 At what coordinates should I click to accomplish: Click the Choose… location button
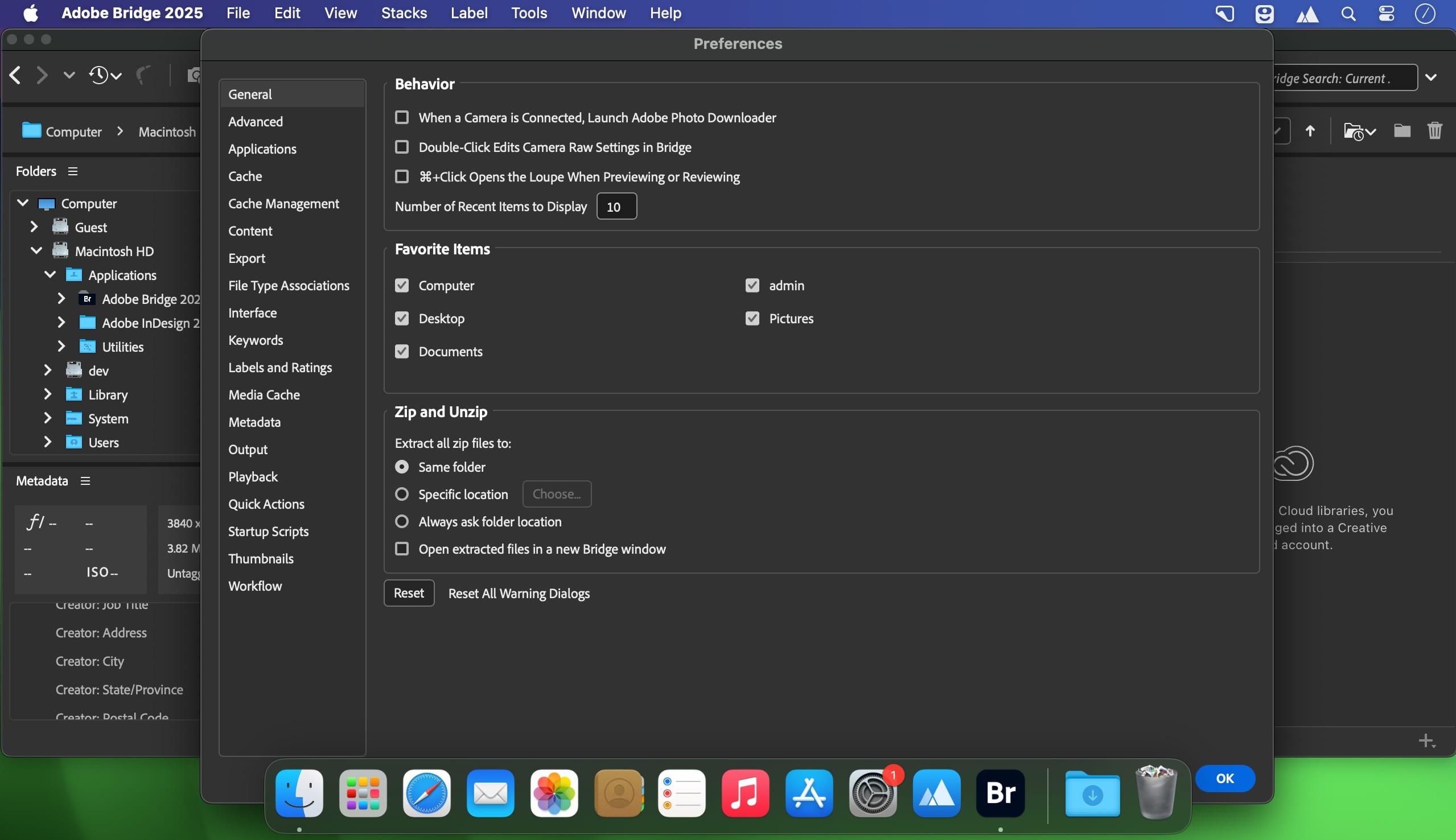(557, 494)
